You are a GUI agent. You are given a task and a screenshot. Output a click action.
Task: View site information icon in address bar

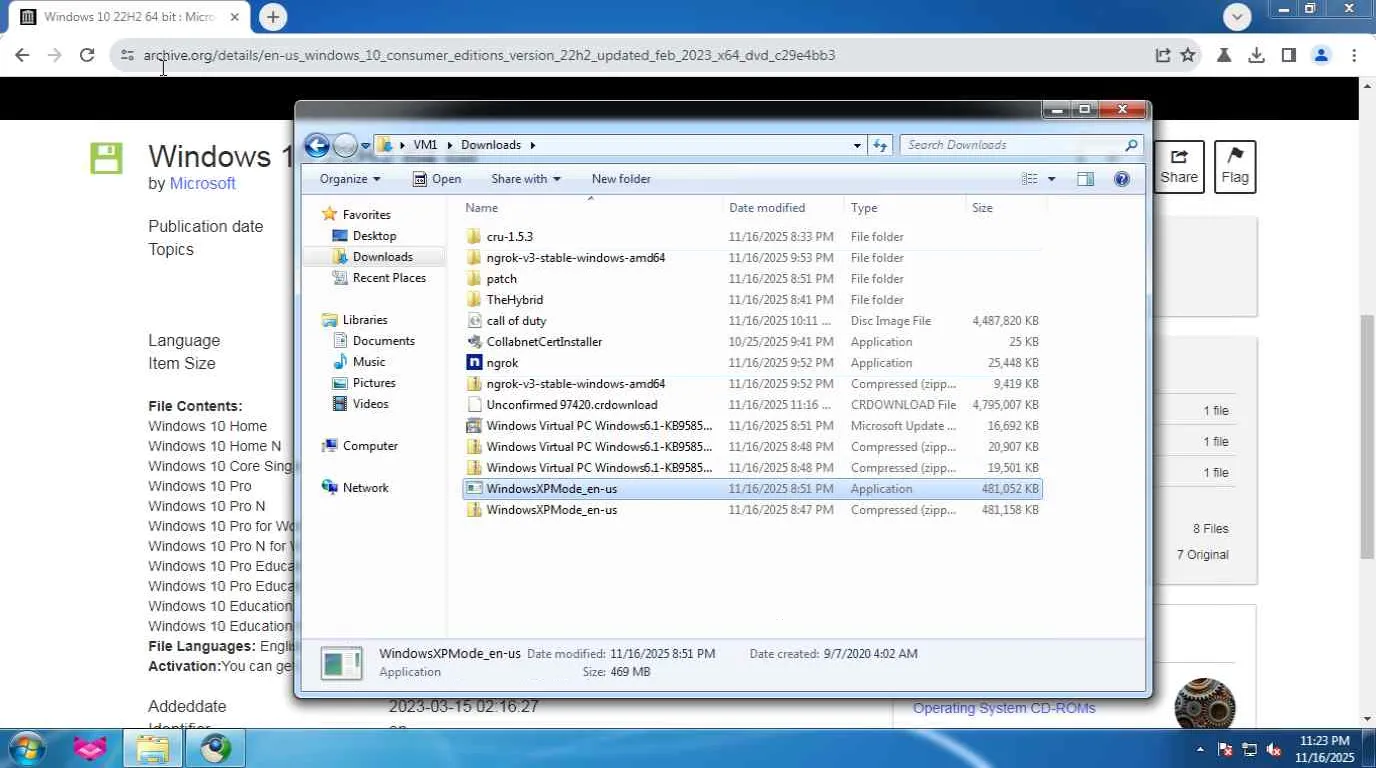coord(127,55)
